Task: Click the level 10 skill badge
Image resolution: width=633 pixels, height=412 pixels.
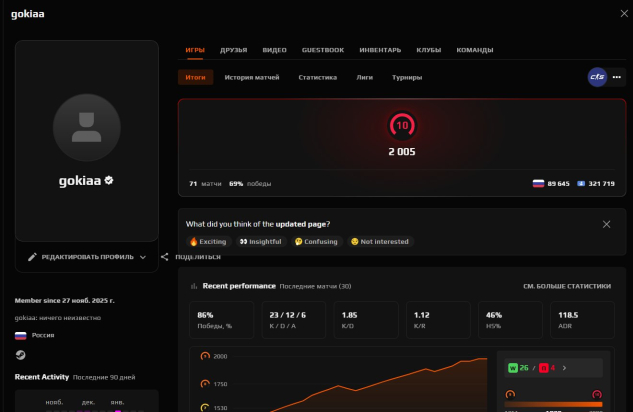Action: [402, 126]
